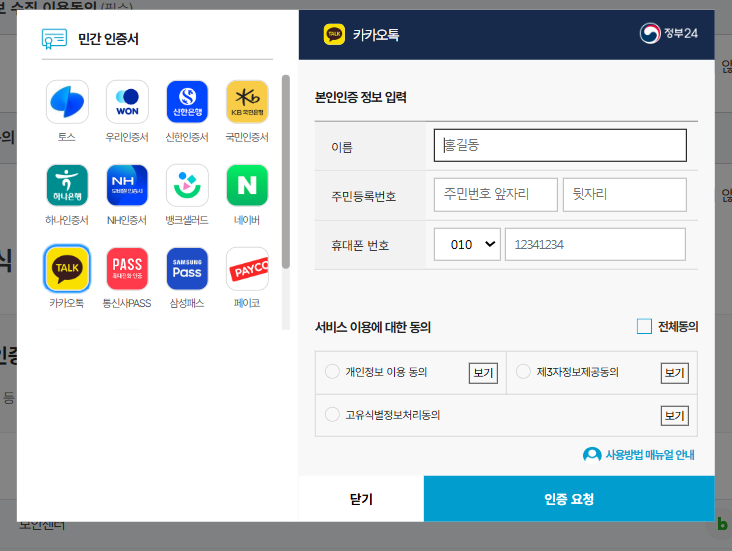The width and height of the screenshot is (732, 551).
Task: Pick the KB Kookmin certificate icon
Action: 247,102
